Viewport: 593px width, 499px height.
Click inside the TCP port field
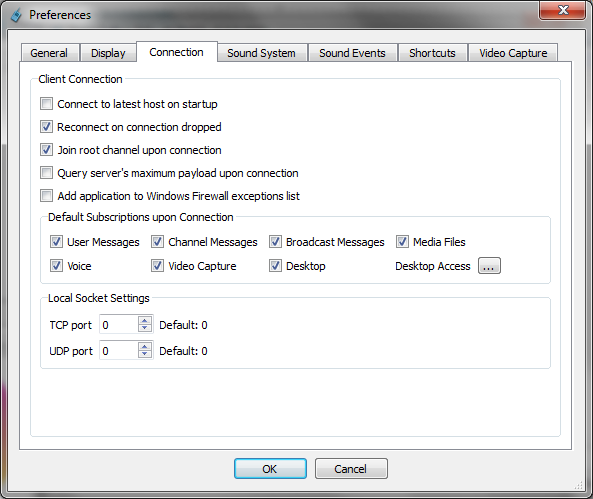119,324
